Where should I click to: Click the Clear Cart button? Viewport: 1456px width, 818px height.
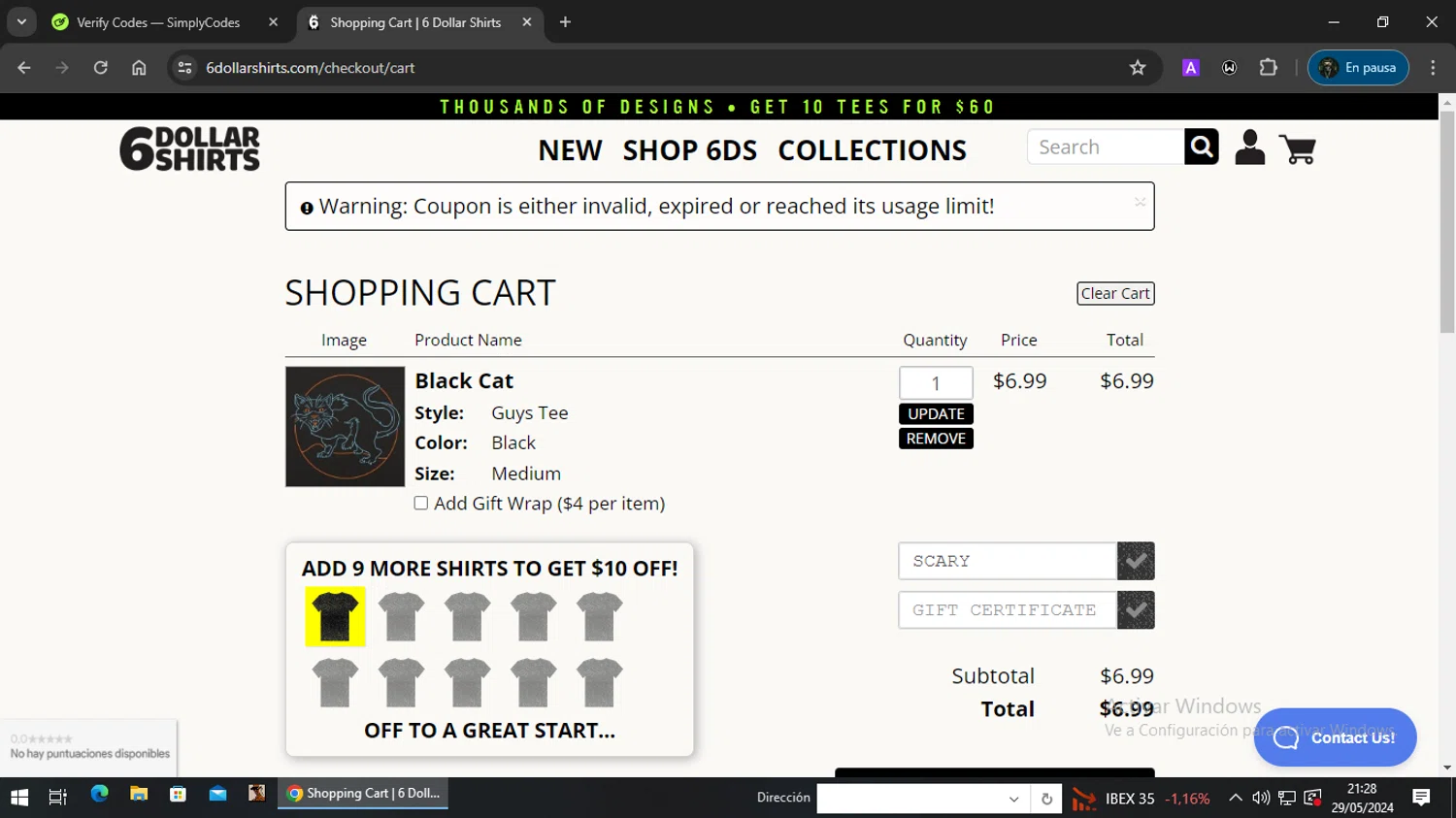(1115, 293)
